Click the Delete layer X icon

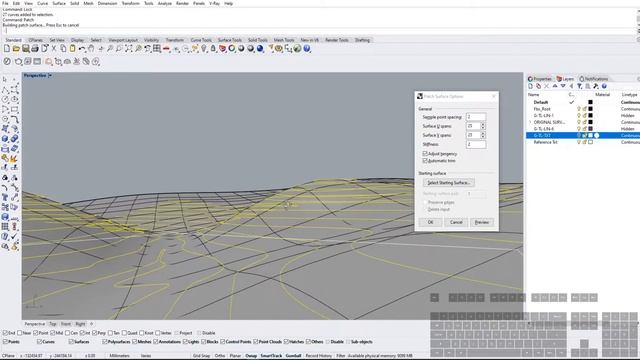[547, 86]
